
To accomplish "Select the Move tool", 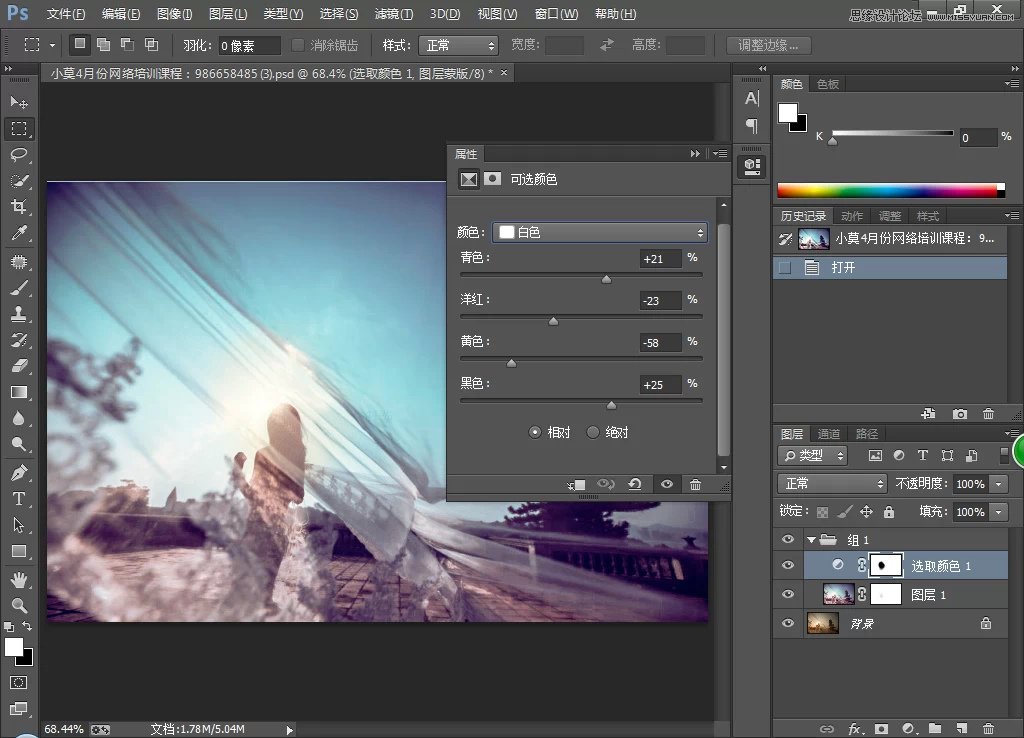I will click(x=19, y=103).
